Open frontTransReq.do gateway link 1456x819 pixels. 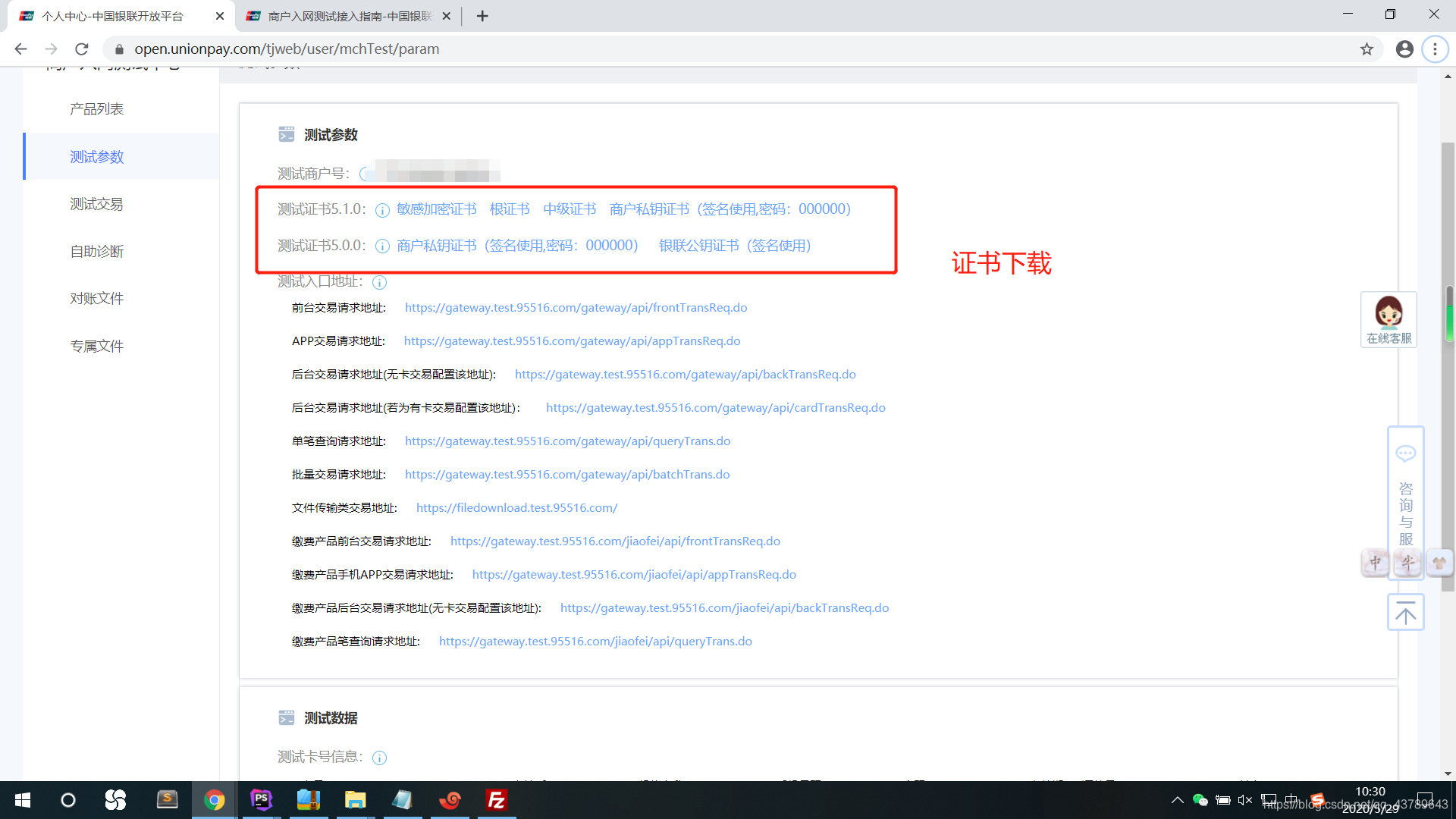[576, 307]
